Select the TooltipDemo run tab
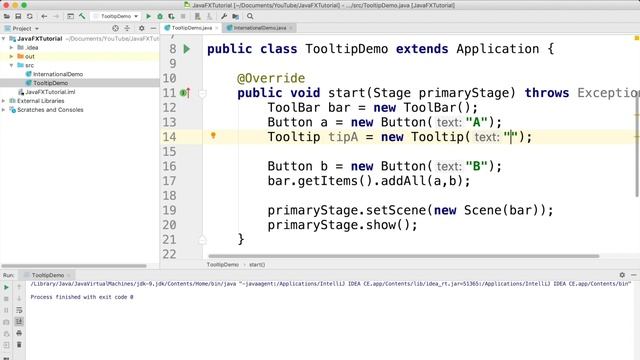The width and height of the screenshot is (640, 360). (48, 275)
